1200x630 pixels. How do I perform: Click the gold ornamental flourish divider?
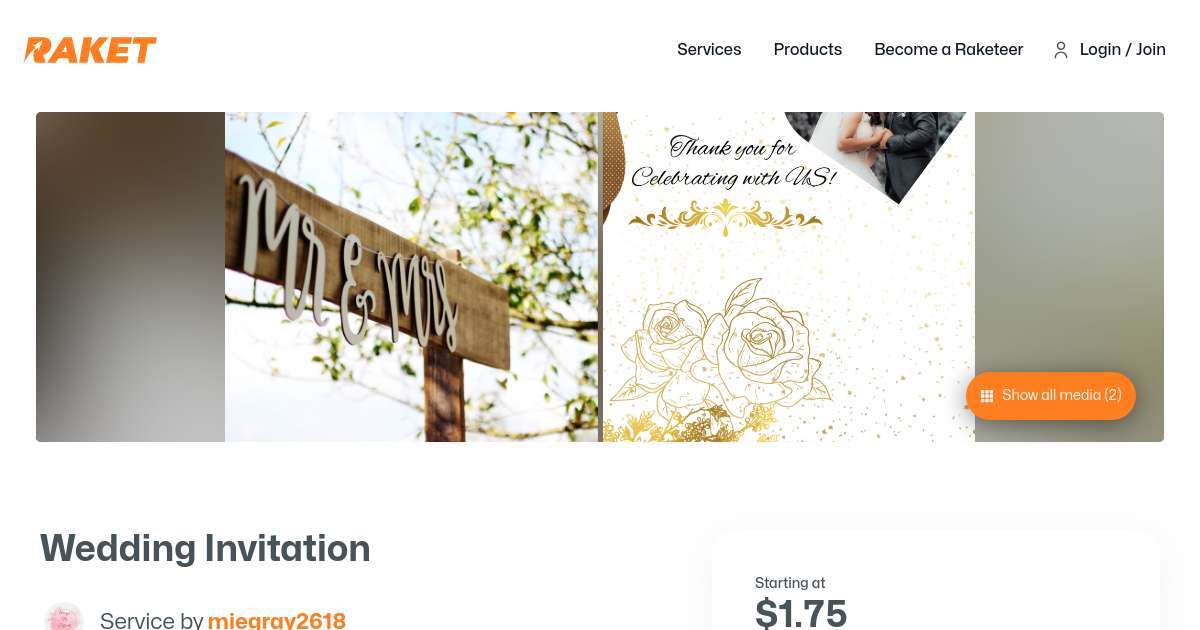[726, 217]
